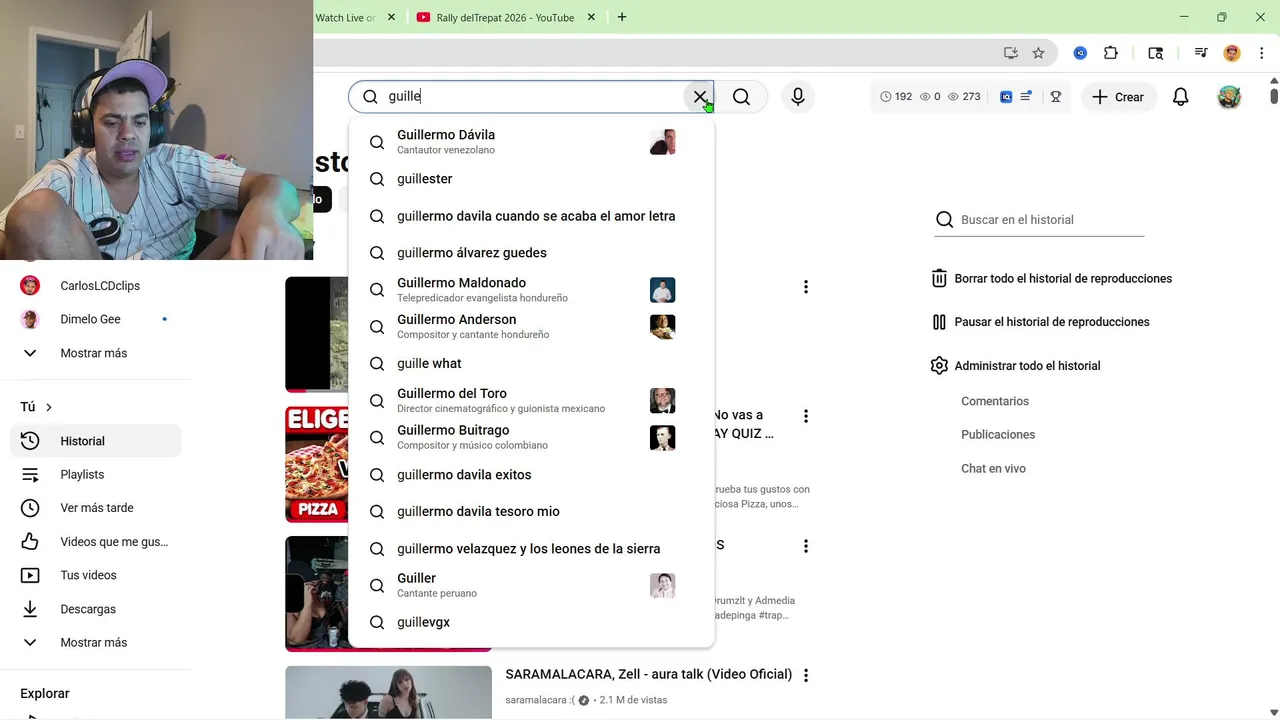Choose the cuando se acaba el amor letra suggestion

[x=531, y=216]
